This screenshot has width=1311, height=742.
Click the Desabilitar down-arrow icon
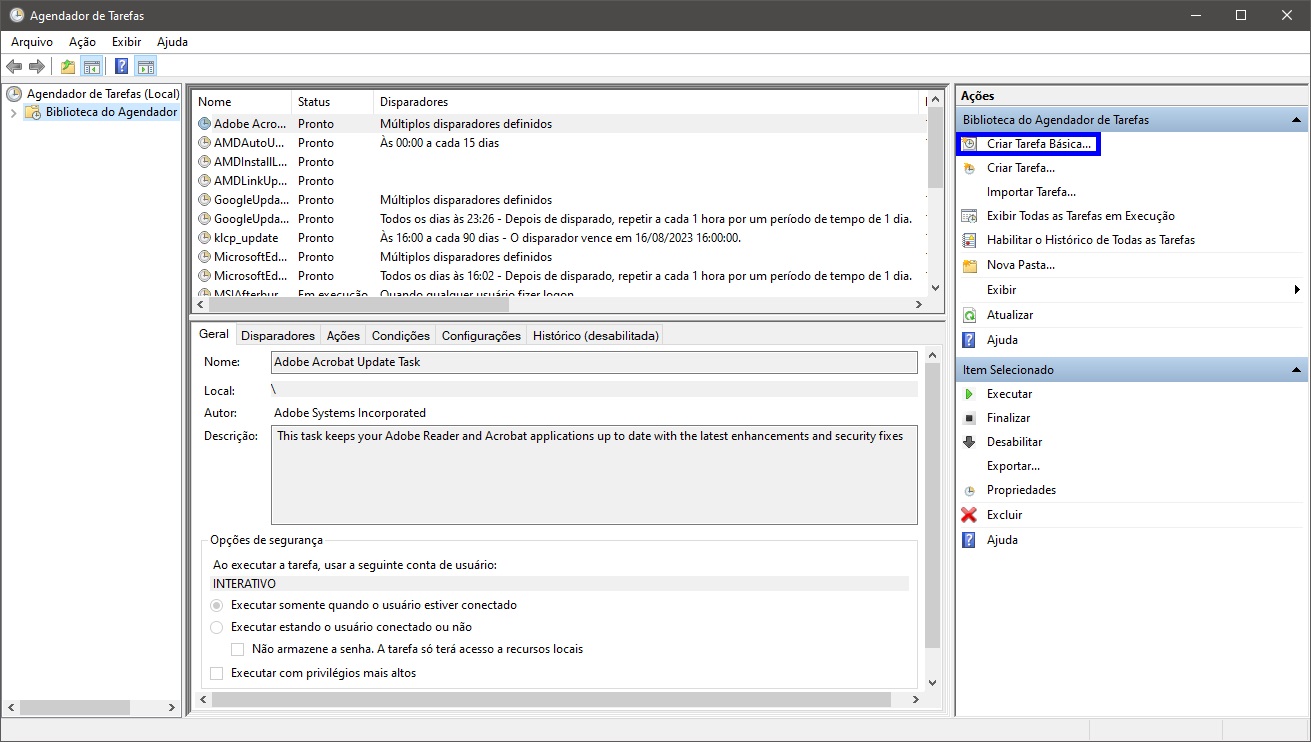tap(968, 442)
